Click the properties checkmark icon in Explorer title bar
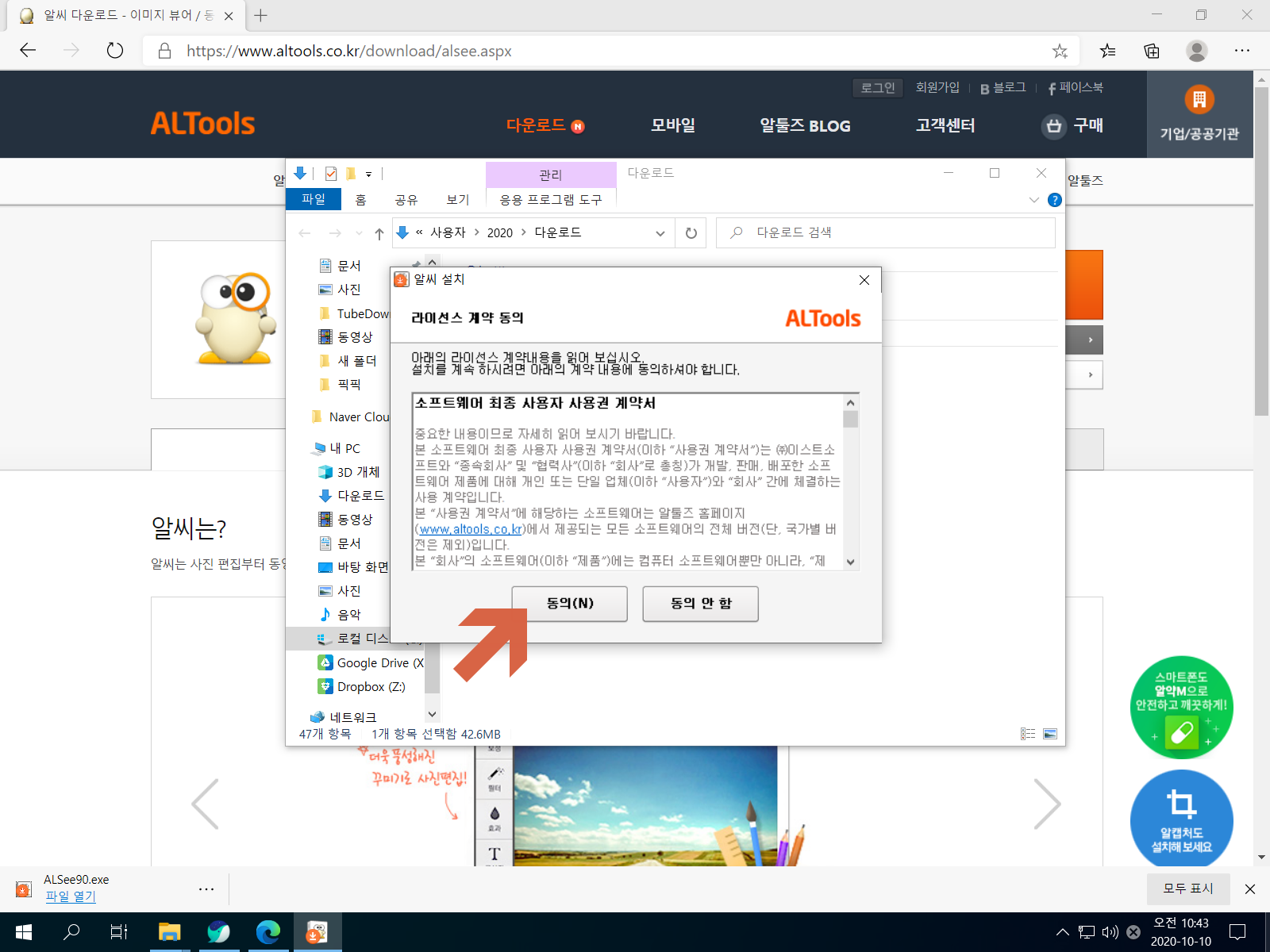This screenshot has height=952, width=1270. pyautogui.click(x=331, y=174)
